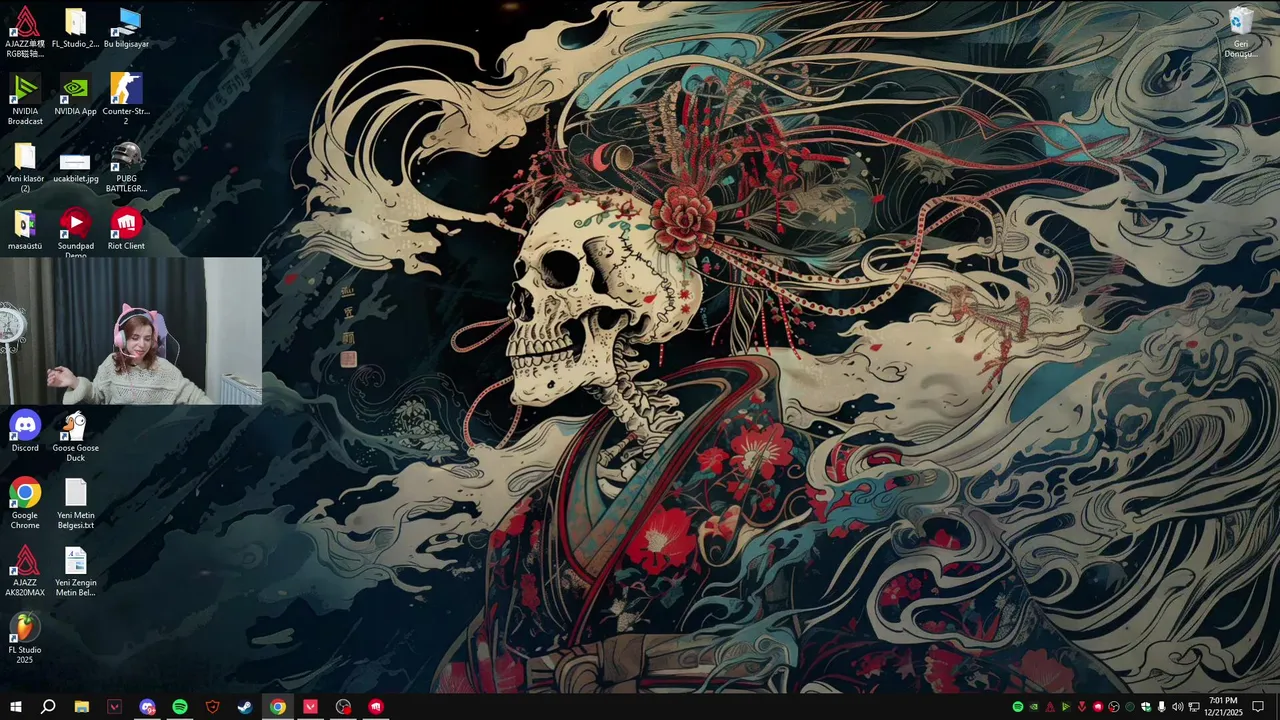Open the volume control in system tray
This screenshot has height=720, width=1280.
pos(1177,707)
